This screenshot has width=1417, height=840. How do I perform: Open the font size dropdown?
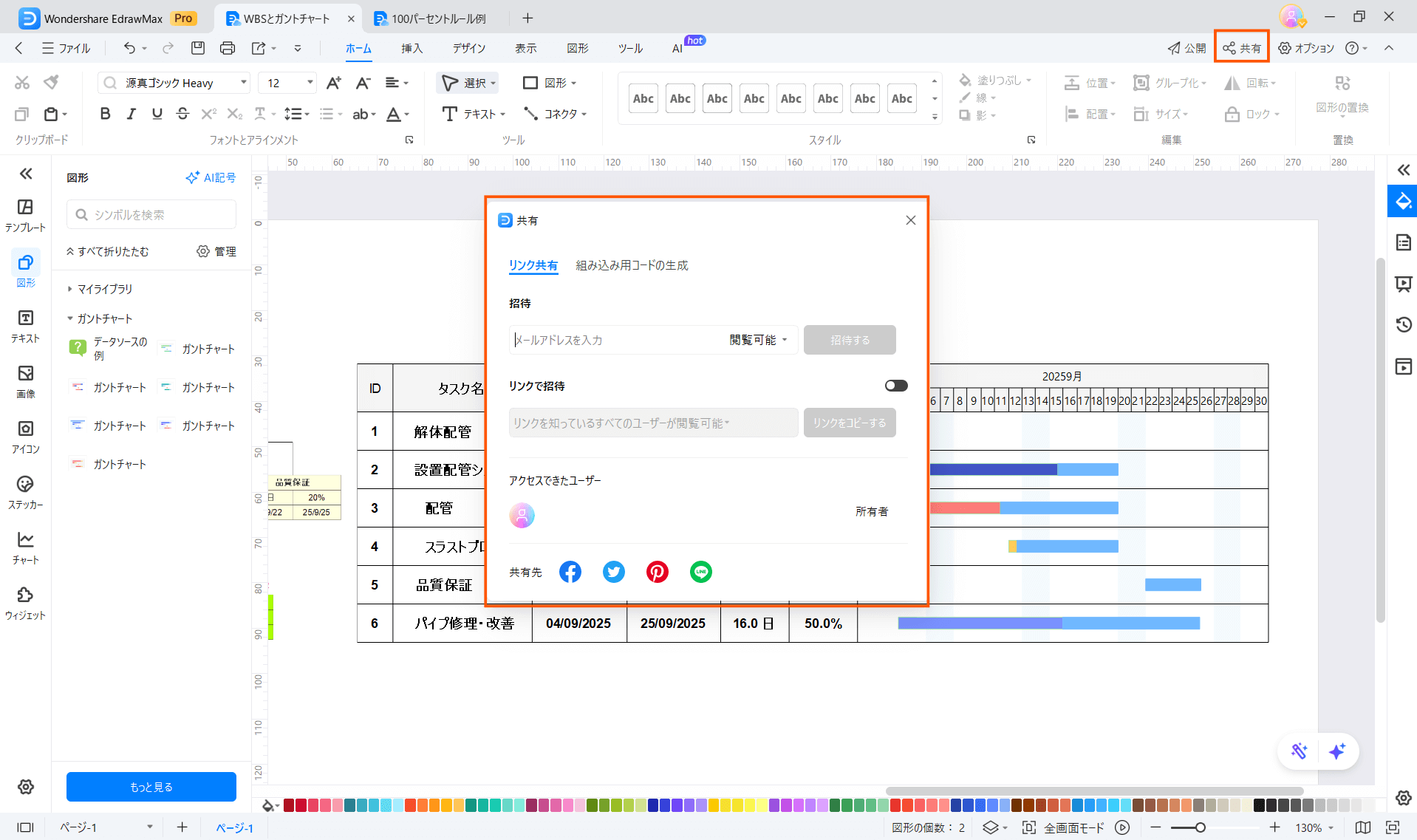[x=310, y=83]
